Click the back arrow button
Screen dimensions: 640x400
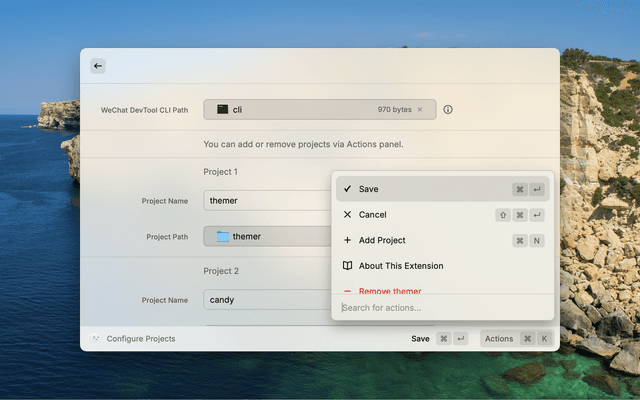click(x=97, y=66)
